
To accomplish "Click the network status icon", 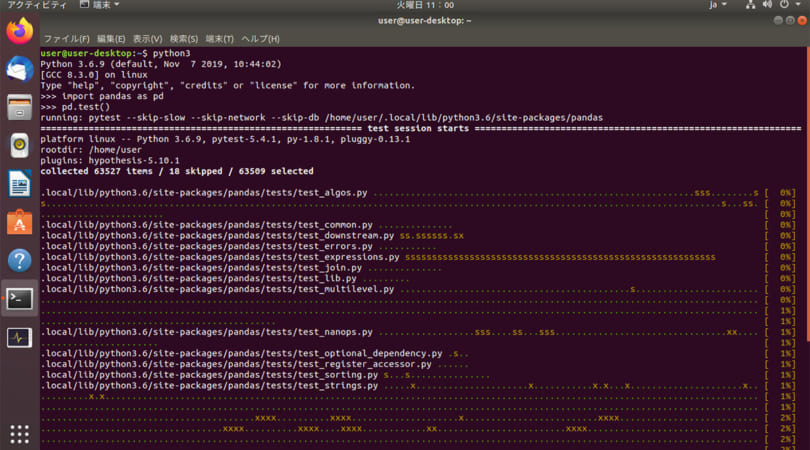I will [x=750, y=5].
